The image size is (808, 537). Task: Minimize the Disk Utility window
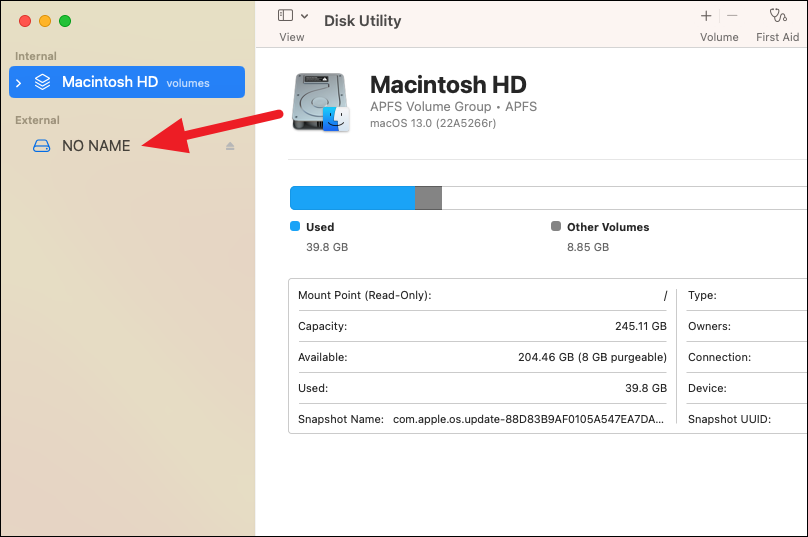point(45,21)
